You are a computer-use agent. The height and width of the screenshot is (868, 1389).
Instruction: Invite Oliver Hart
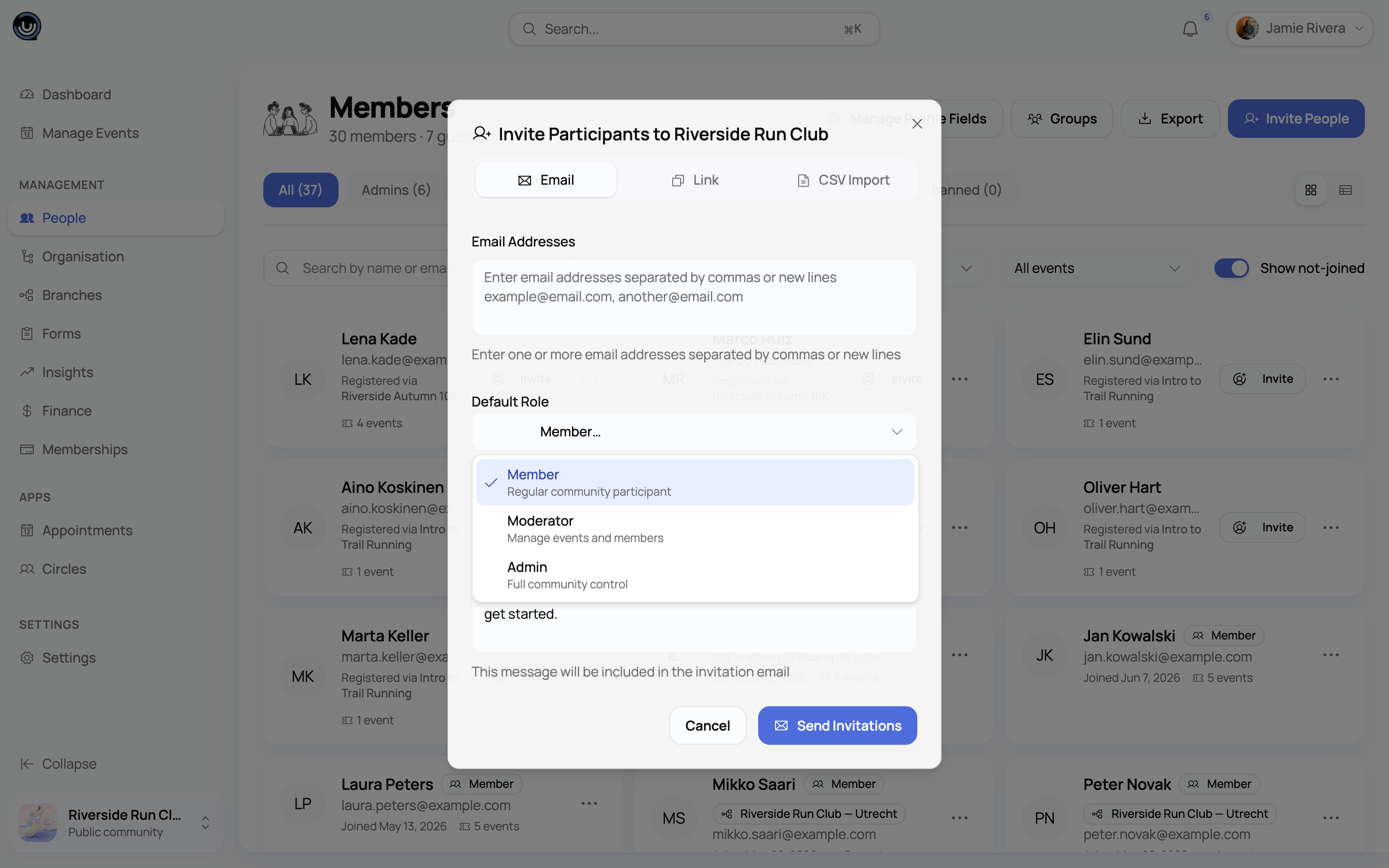tap(1262, 528)
